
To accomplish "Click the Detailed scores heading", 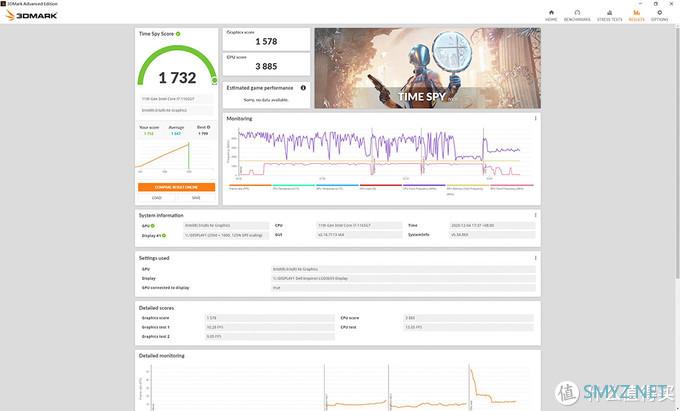I will pos(156,308).
